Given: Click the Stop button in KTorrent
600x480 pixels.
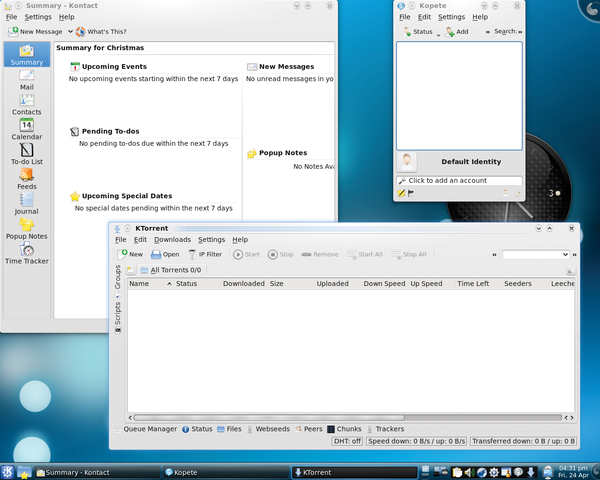Looking at the screenshot, I should point(280,254).
